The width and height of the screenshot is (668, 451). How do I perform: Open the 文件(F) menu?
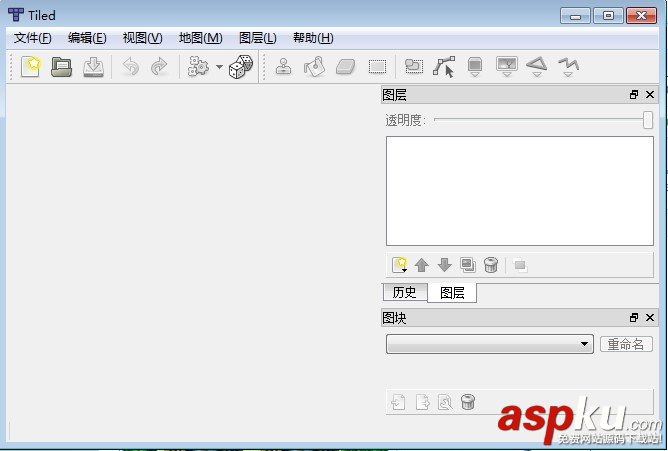pos(32,38)
